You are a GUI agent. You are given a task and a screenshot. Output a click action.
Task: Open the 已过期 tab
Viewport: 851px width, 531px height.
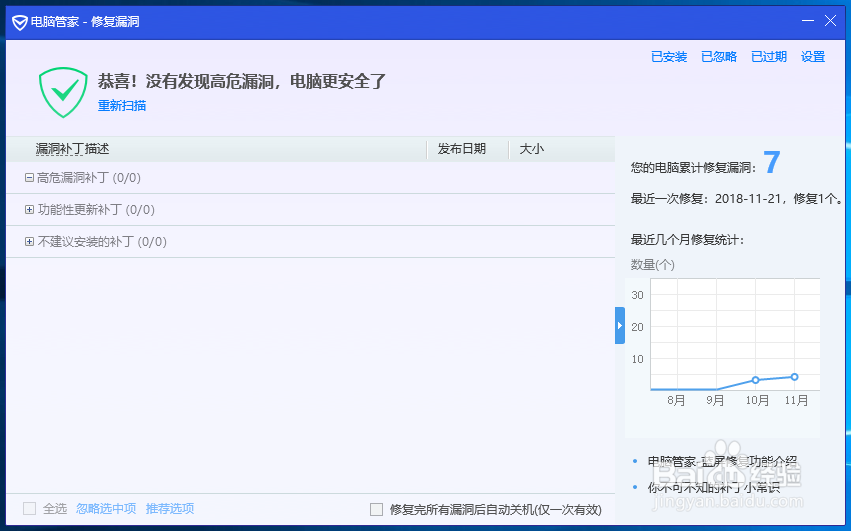(x=769, y=56)
